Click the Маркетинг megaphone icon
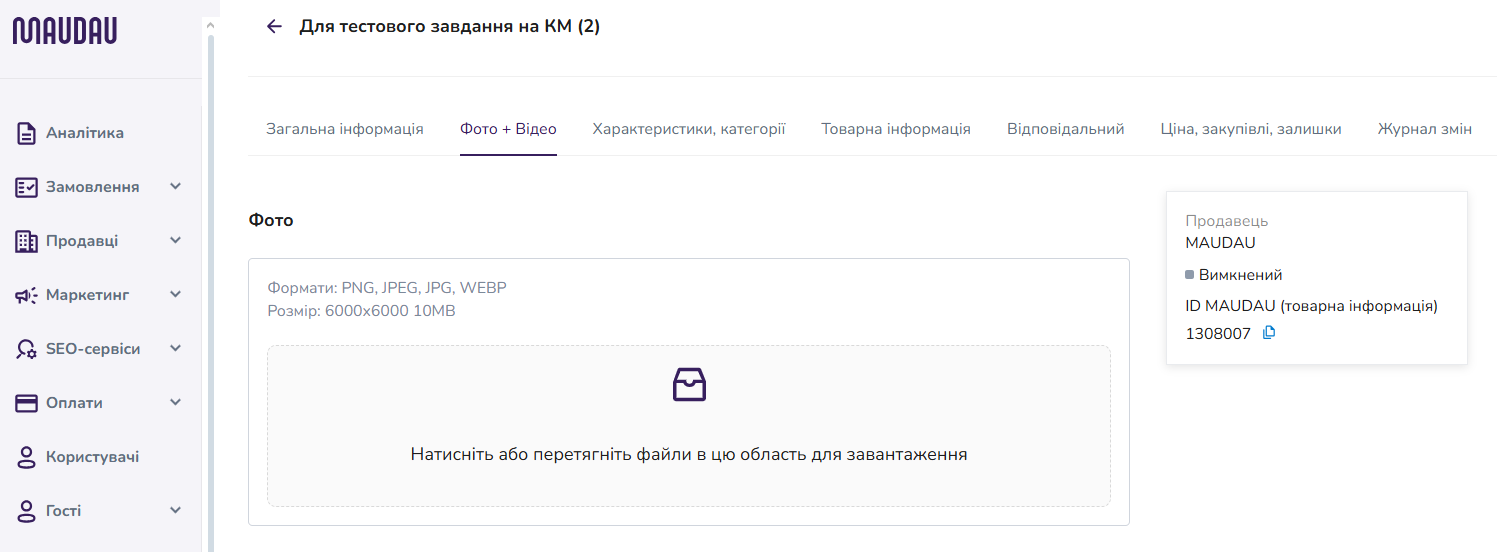 pos(27,295)
